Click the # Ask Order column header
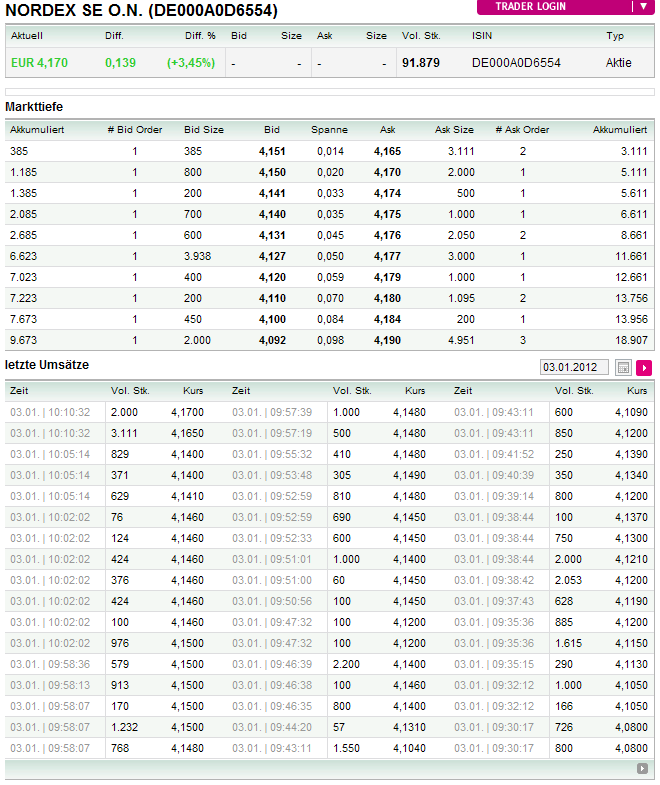This screenshot has width=660, height=785. click(x=522, y=130)
